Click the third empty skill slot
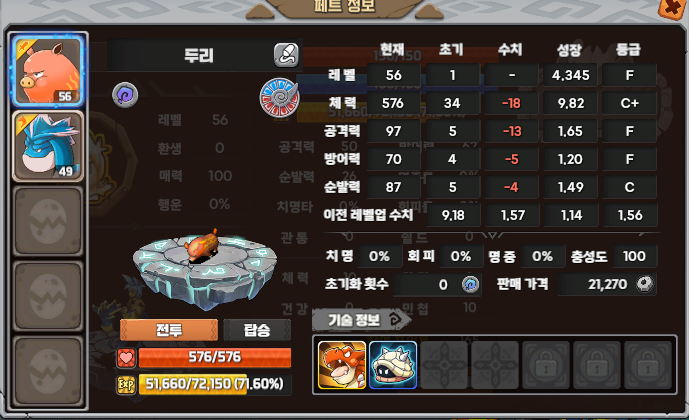 [x=444, y=365]
